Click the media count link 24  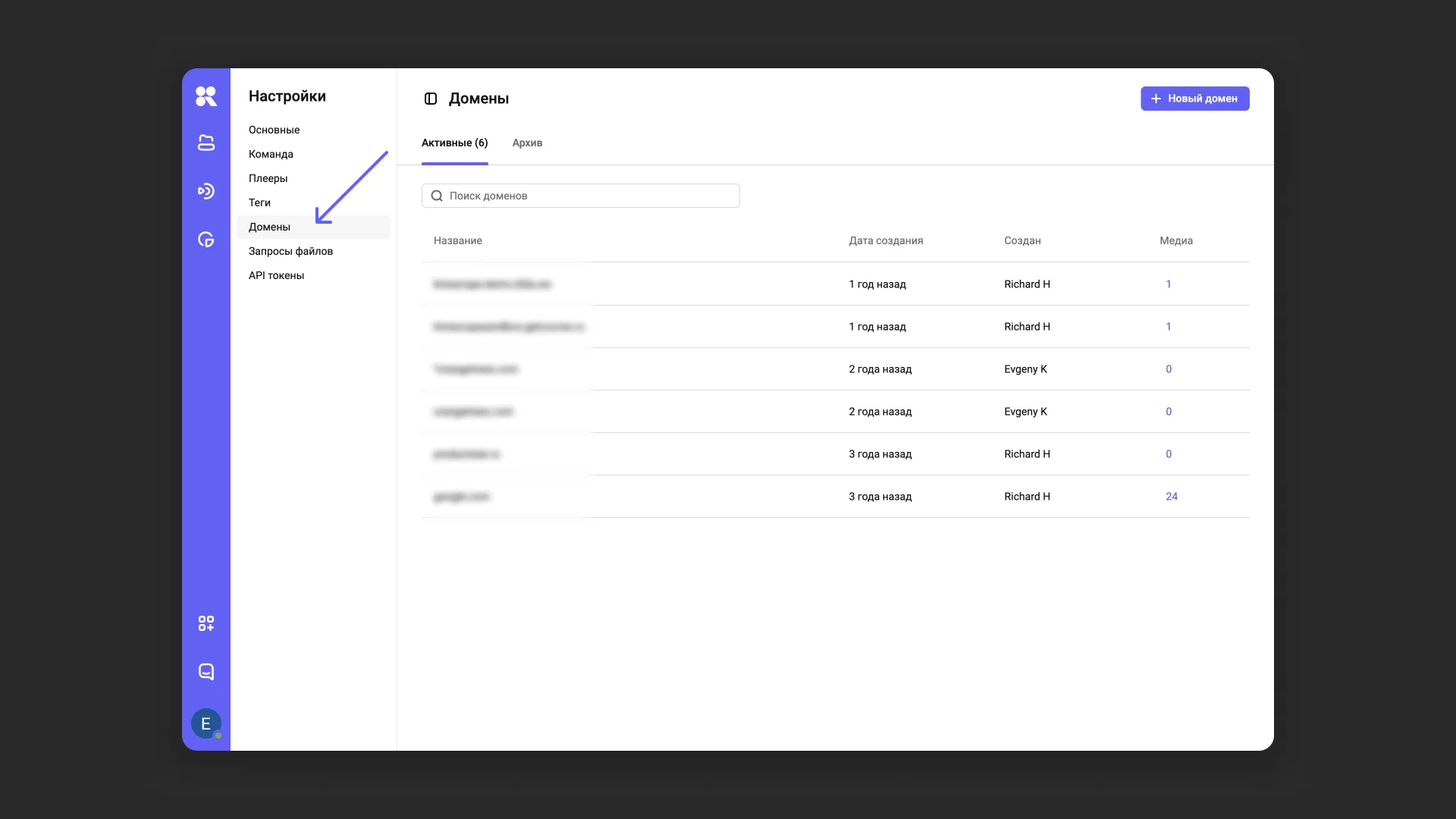pos(1171,497)
